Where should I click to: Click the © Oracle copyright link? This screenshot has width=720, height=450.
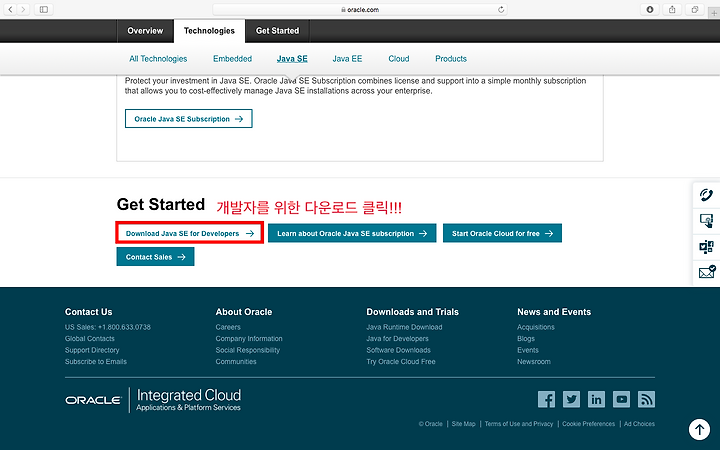click(x=431, y=424)
